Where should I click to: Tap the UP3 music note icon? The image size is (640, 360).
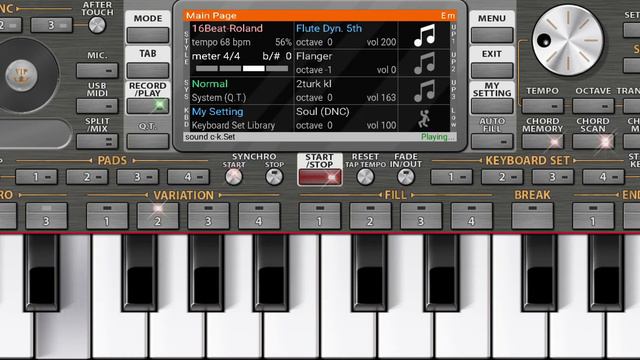point(424,91)
